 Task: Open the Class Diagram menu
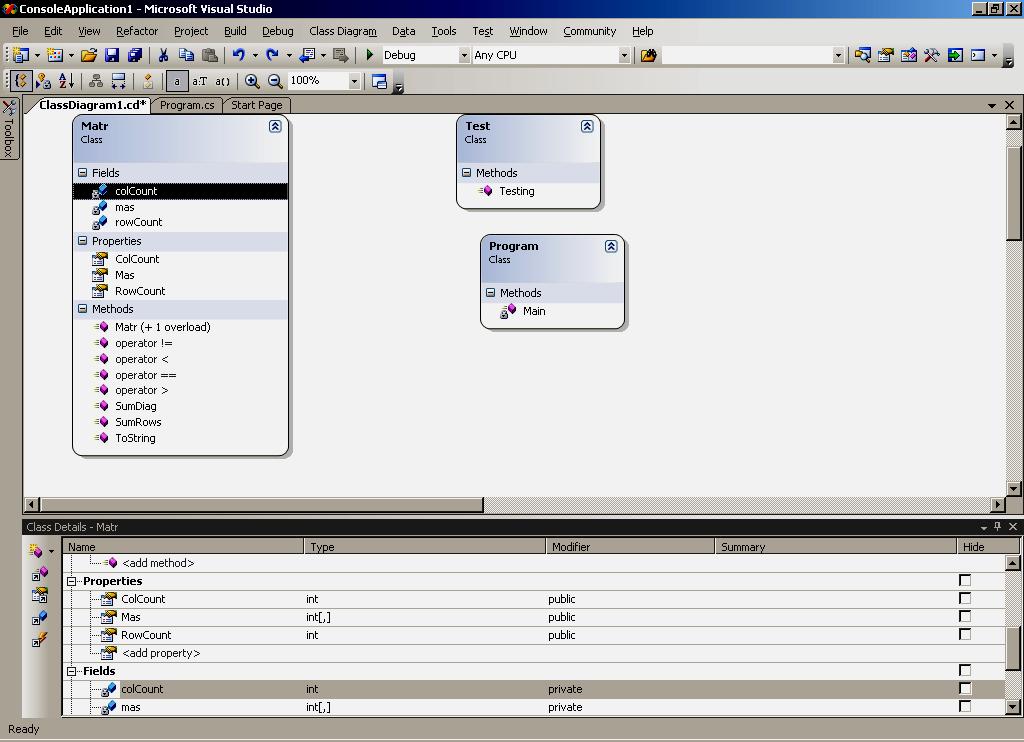pyautogui.click(x=343, y=31)
